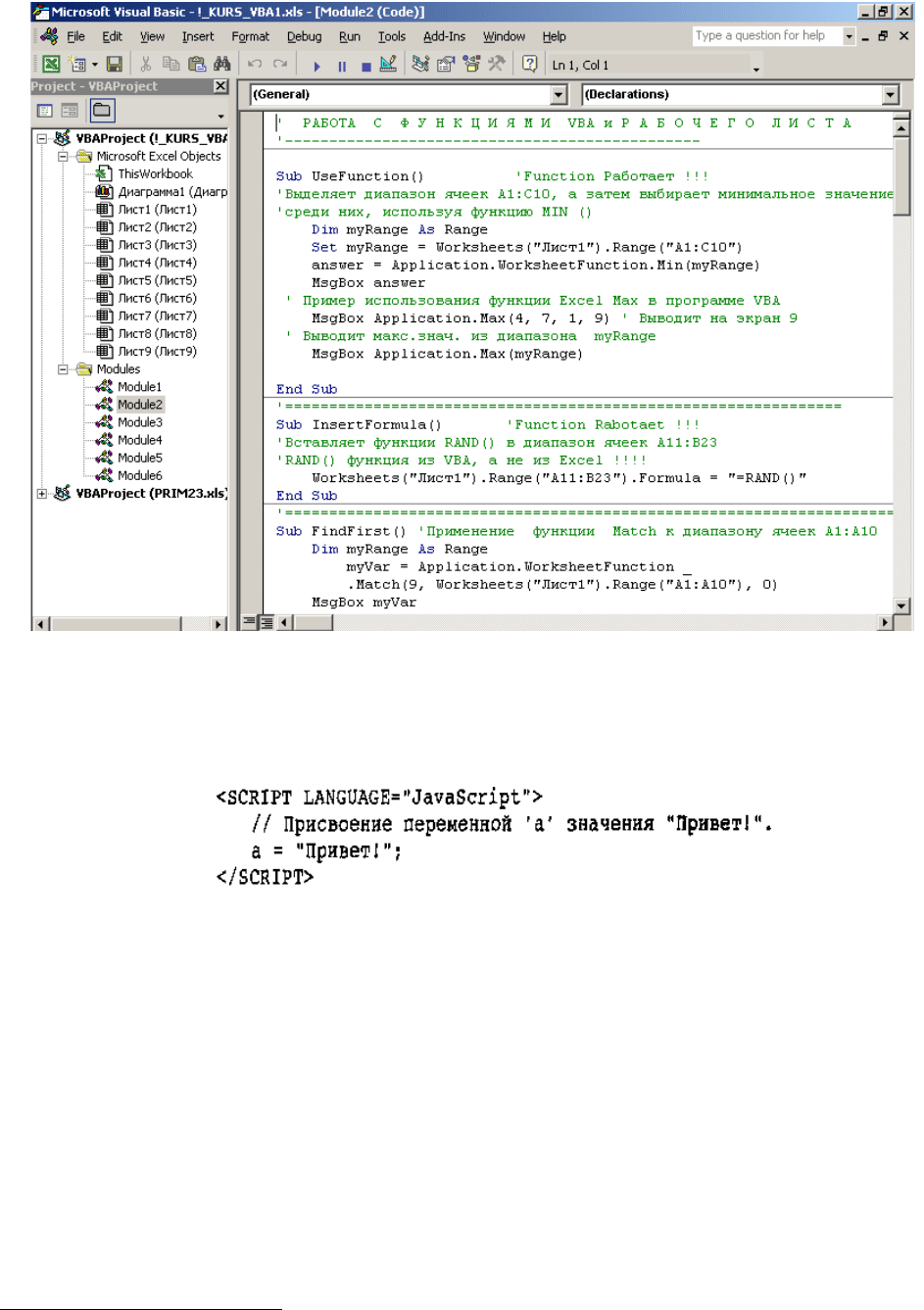This screenshot has width=924, height=1310.
Task: Select Module2 in Modules folder
Action: (x=139, y=405)
